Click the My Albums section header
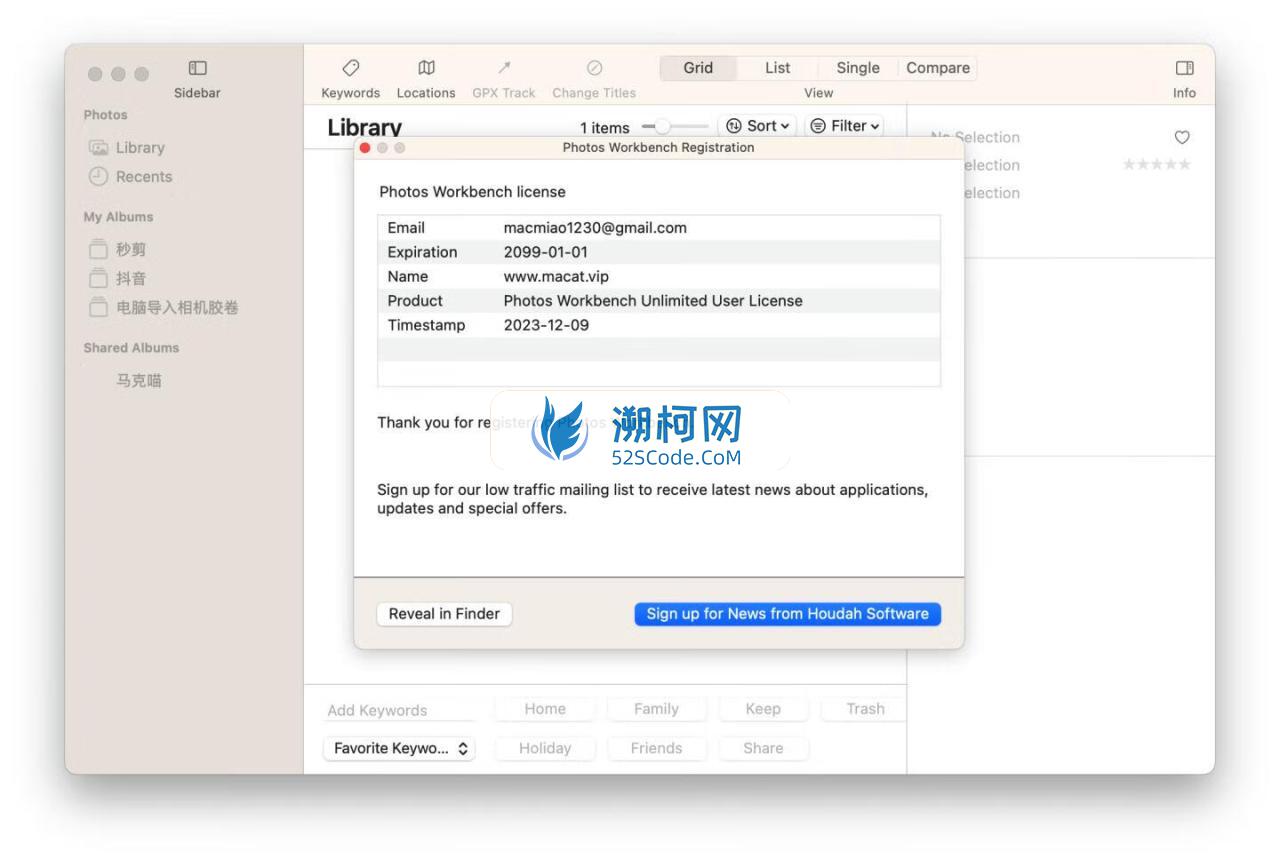Screen dimensions: 1280x860 pyautogui.click(x=118, y=217)
